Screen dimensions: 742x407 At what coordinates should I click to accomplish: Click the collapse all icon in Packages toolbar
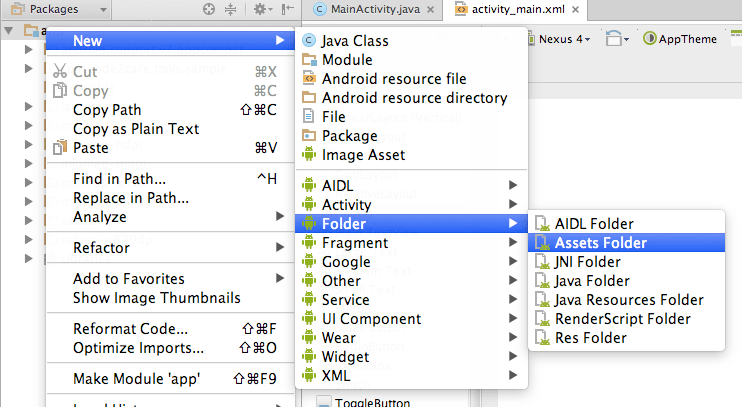230,9
